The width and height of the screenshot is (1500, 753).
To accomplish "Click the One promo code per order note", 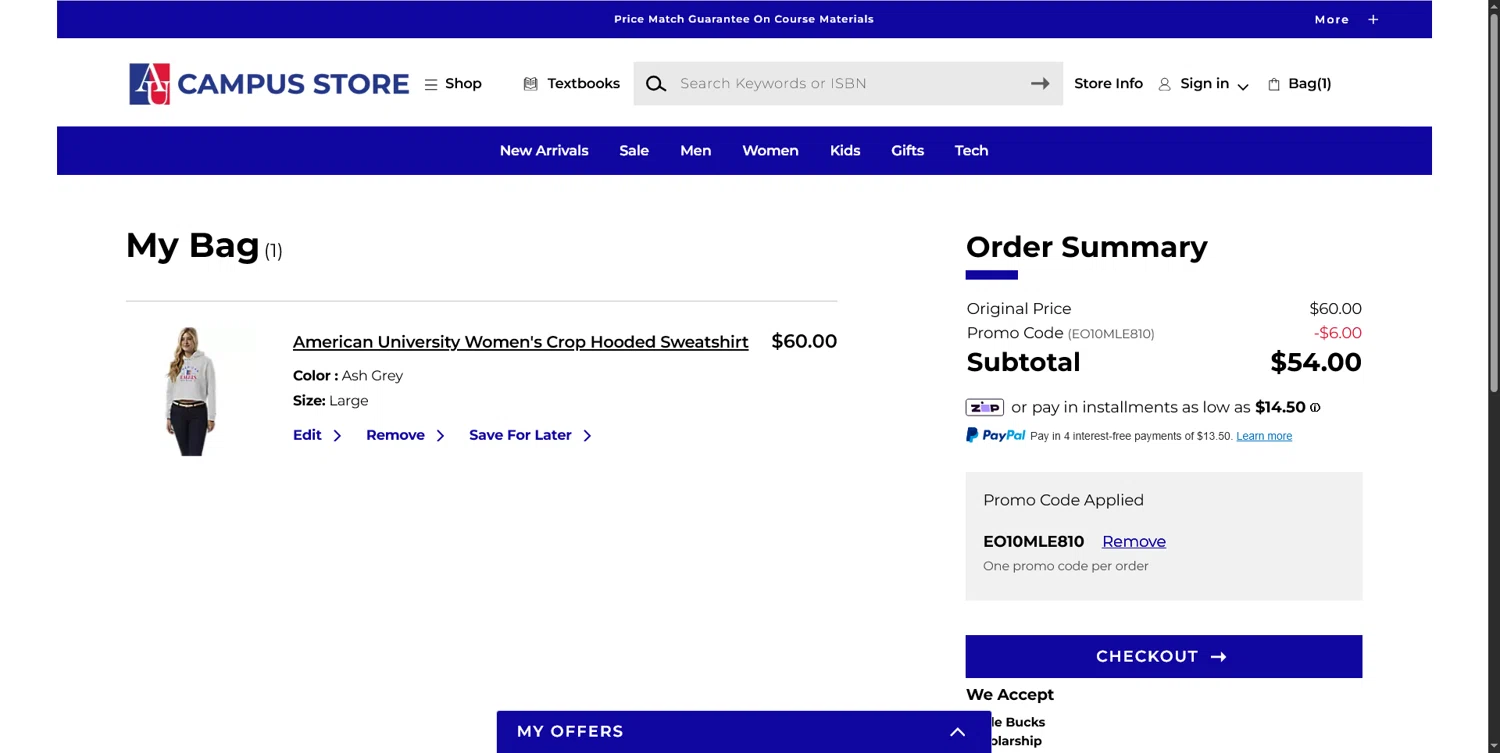I will coord(1066,566).
